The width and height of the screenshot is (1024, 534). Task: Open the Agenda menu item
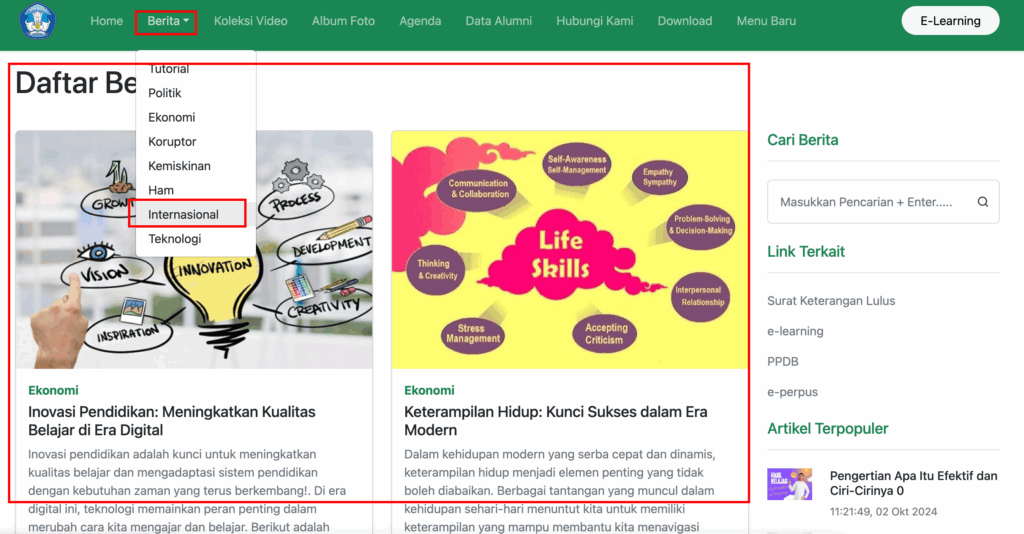pyautogui.click(x=420, y=21)
